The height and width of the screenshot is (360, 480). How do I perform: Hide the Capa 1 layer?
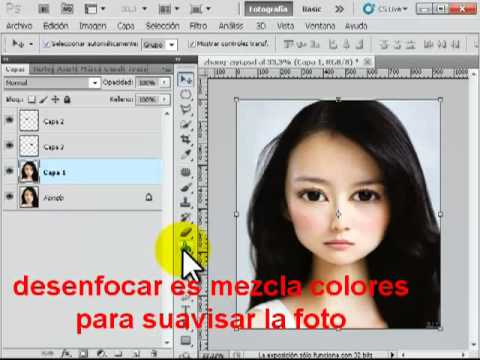click(9, 171)
